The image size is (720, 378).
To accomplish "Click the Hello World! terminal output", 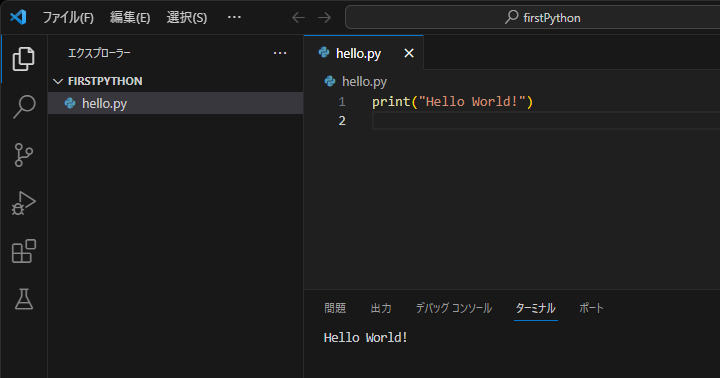I will tap(366, 338).
